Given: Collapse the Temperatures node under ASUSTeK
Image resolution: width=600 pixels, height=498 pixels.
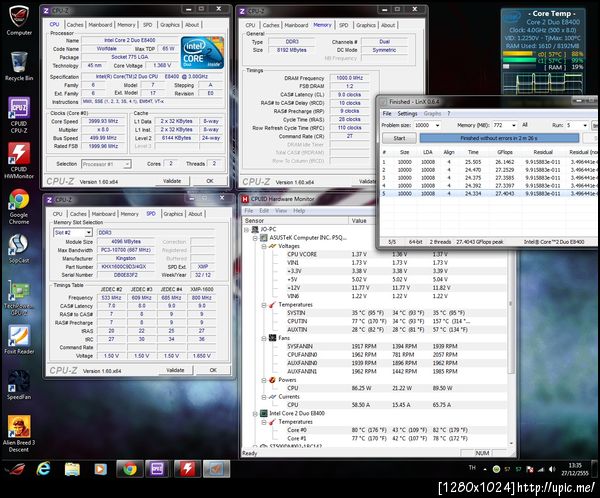Looking at the screenshot, I should [x=264, y=305].
